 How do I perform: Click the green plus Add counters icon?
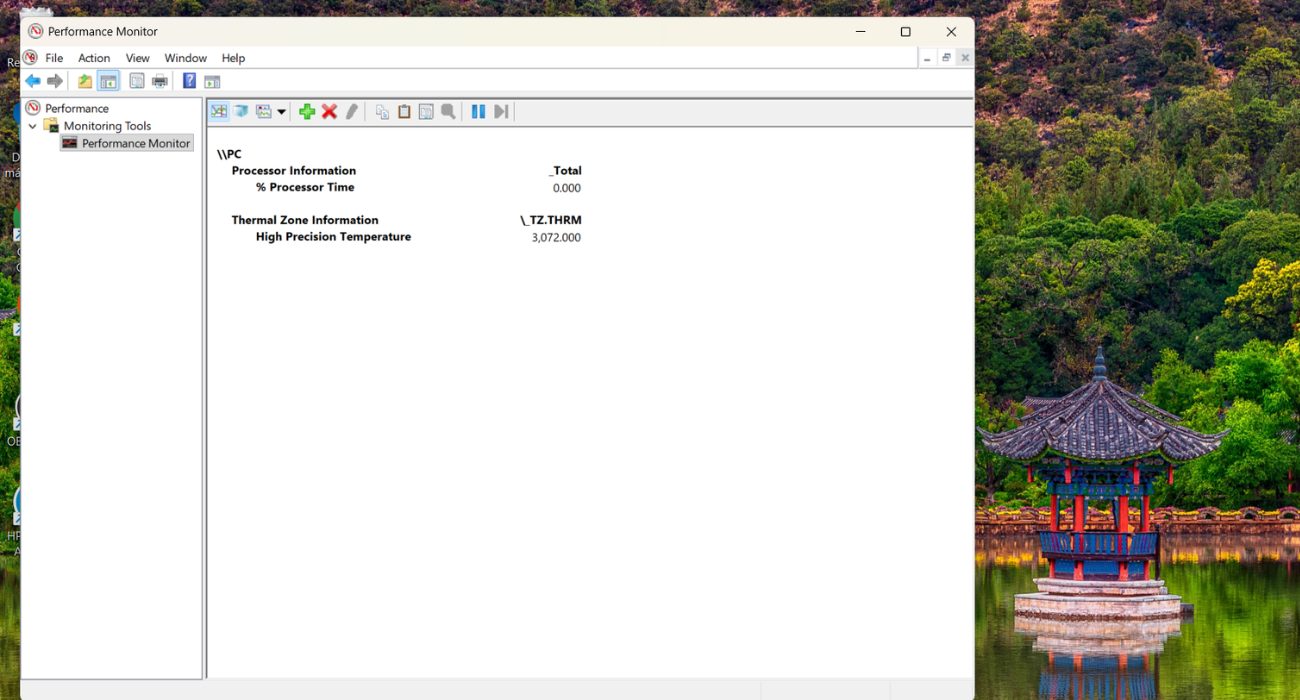coord(307,111)
